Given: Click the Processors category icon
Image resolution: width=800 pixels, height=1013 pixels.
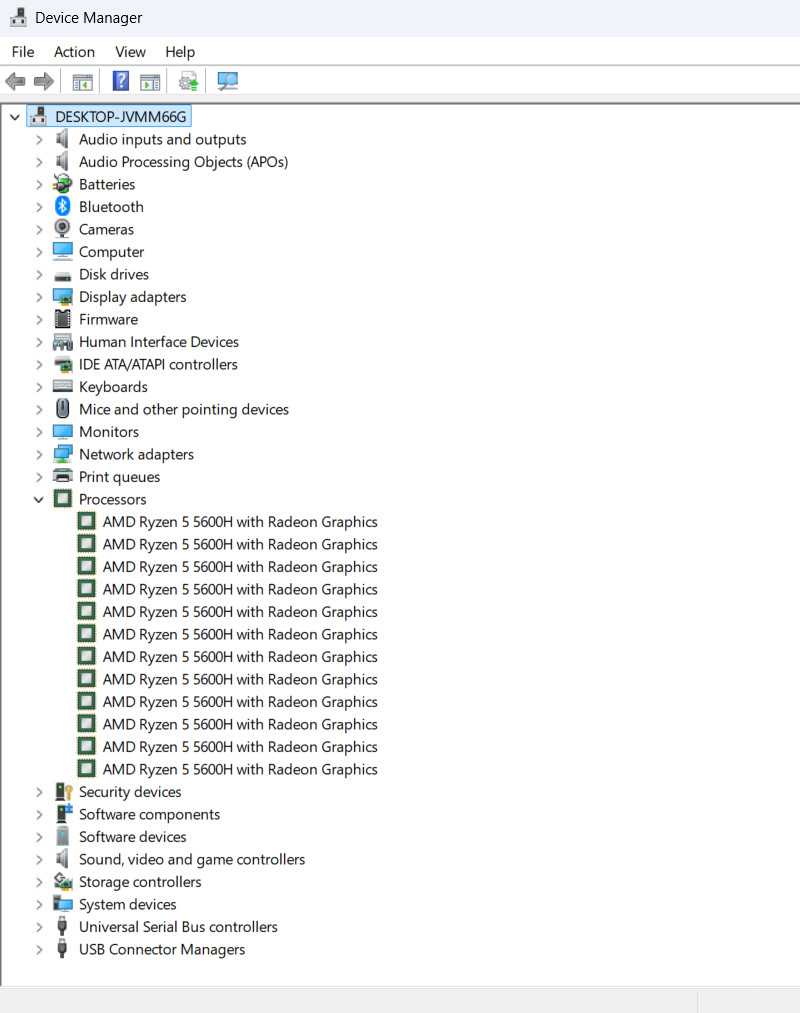Looking at the screenshot, I should tap(63, 499).
